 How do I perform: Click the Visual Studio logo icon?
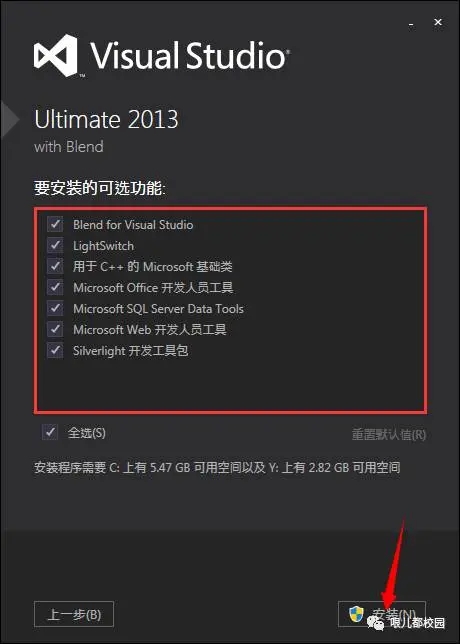click(55, 55)
